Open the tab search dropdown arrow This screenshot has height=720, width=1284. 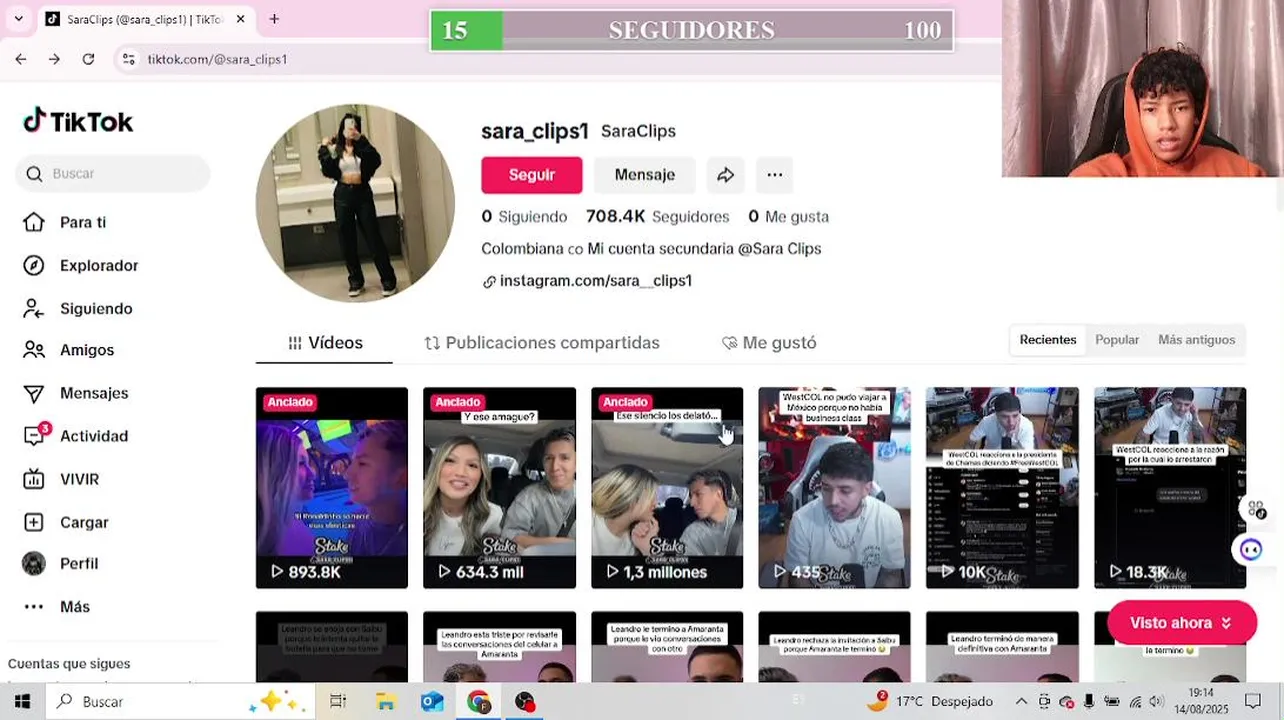tap(17, 19)
